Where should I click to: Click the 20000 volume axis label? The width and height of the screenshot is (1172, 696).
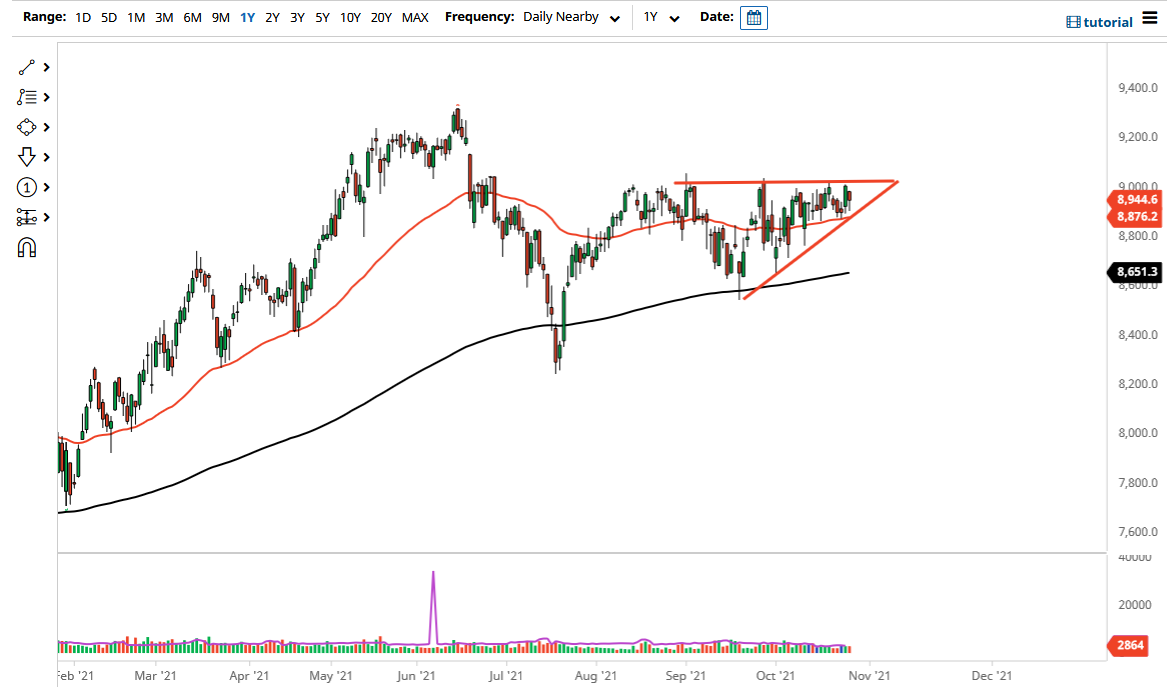[1135, 605]
